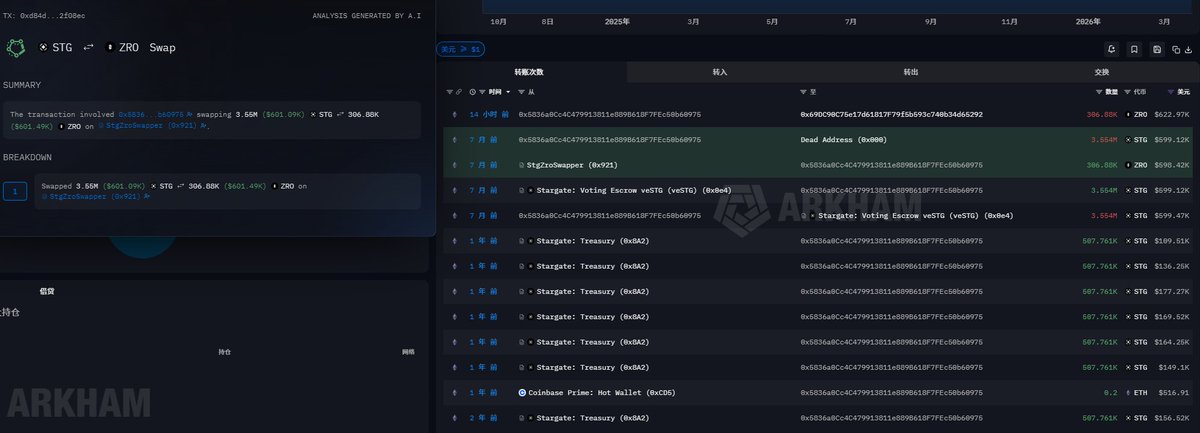Click the STG token icon in the Dead Address row
This screenshot has height=433, width=1200.
(x=1129, y=139)
